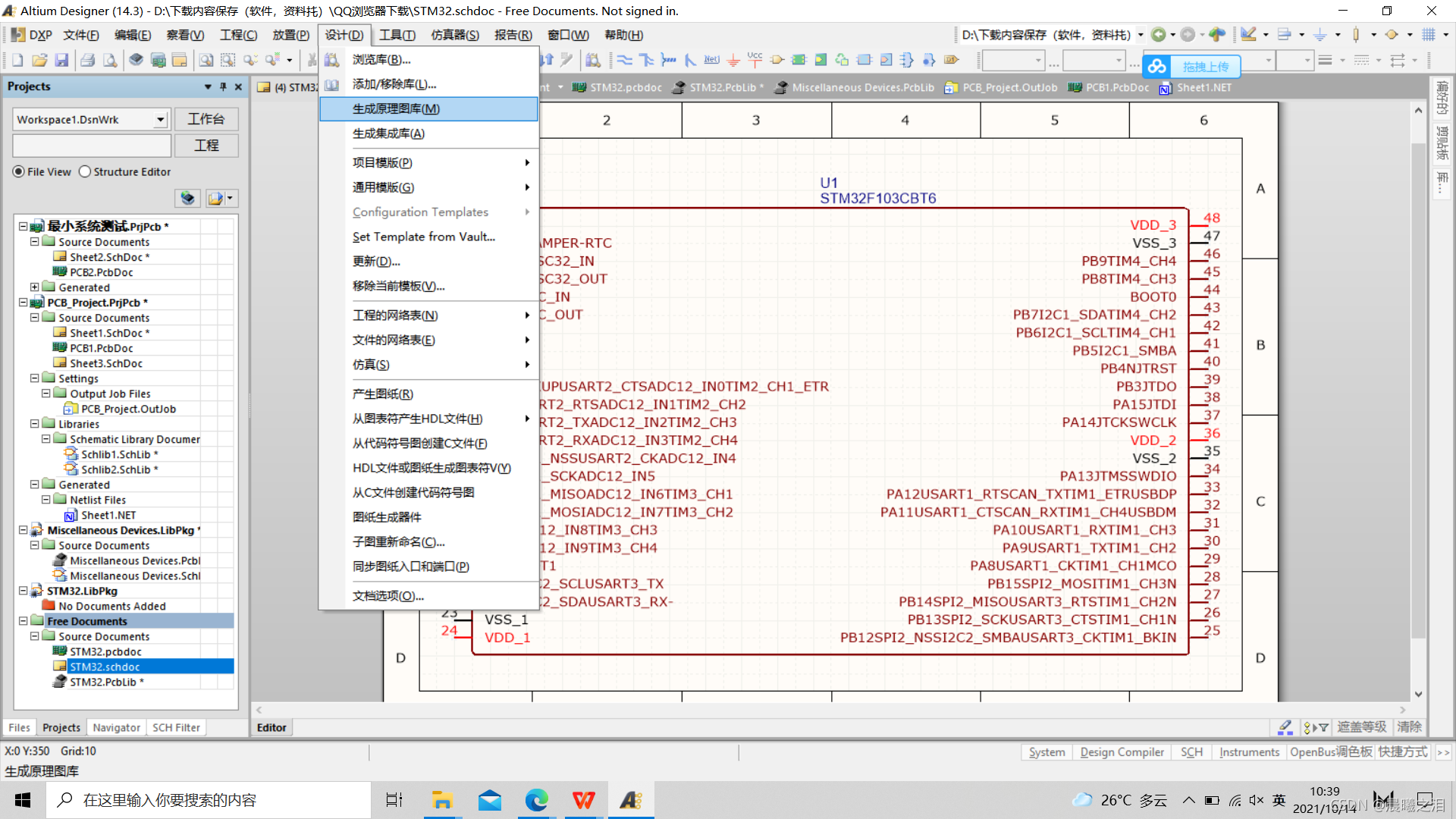The image size is (1456, 819).
Task: Click the Place Bus tool icon
Action: point(646,60)
